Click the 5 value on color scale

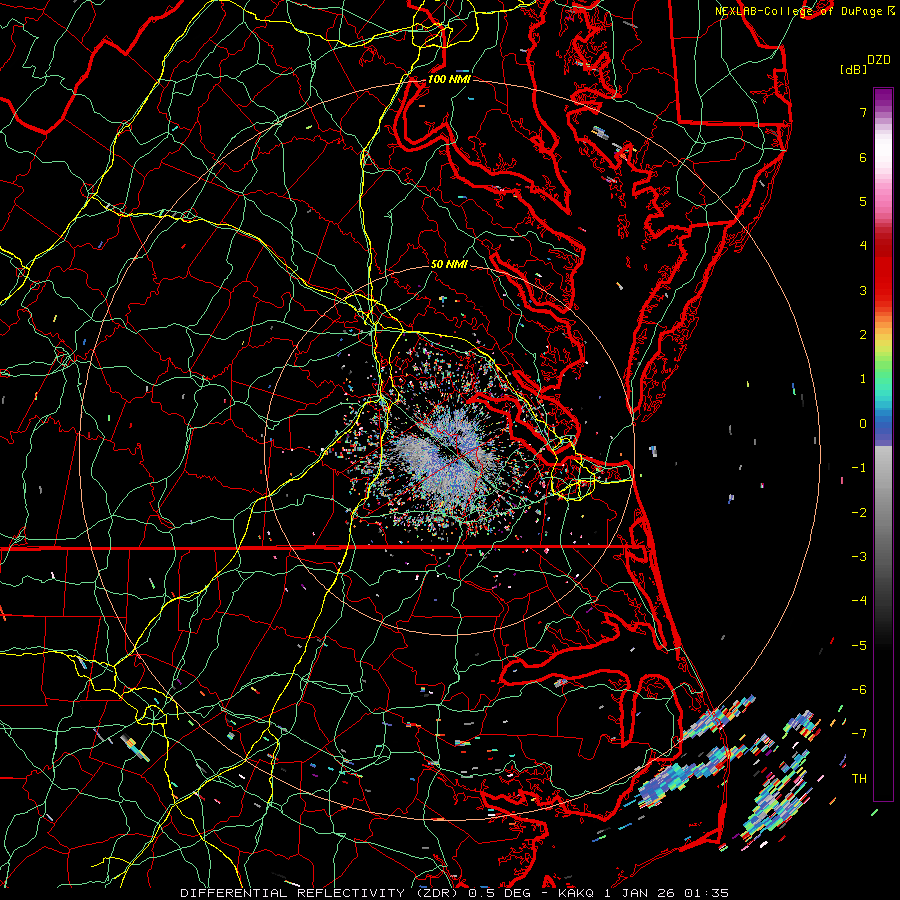click(x=863, y=201)
